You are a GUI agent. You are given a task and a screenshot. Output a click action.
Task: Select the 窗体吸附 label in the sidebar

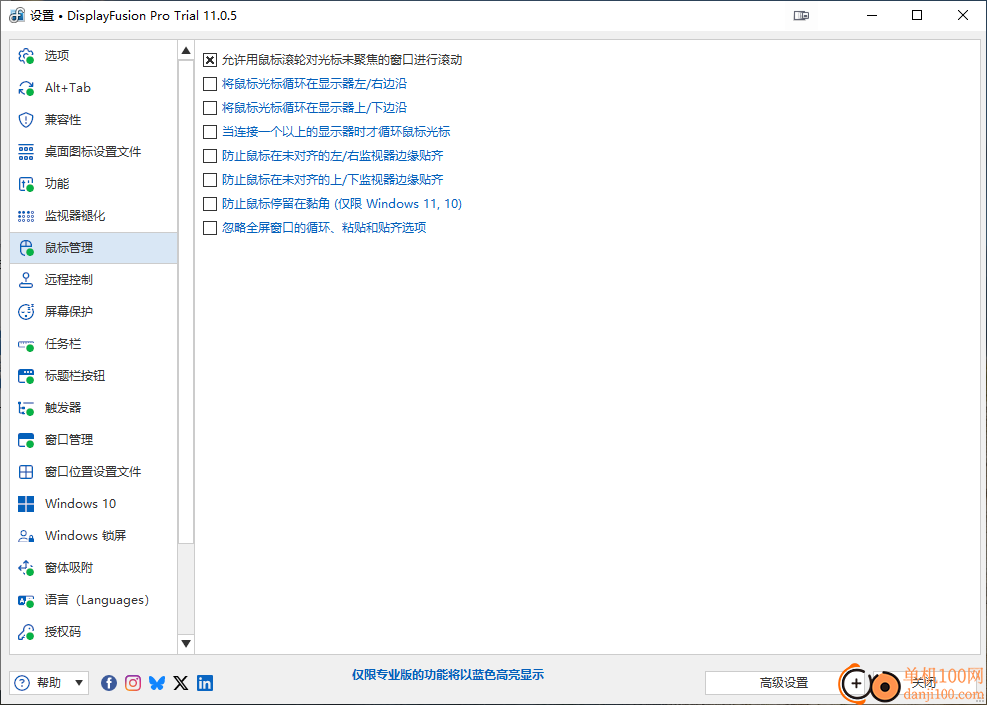point(69,568)
